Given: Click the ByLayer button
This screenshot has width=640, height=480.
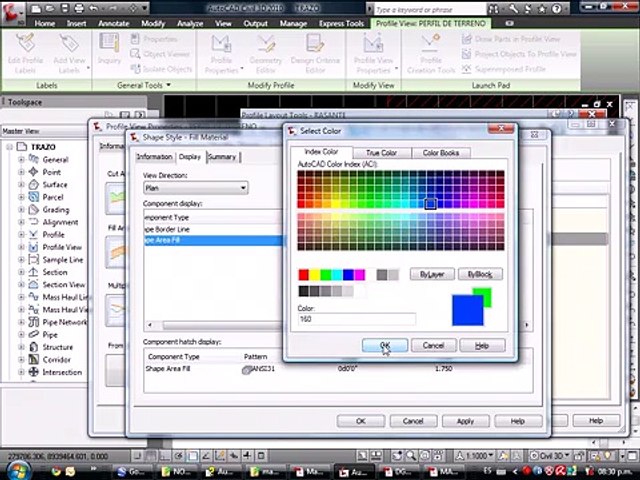Looking at the screenshot, I should coord(432,274).
